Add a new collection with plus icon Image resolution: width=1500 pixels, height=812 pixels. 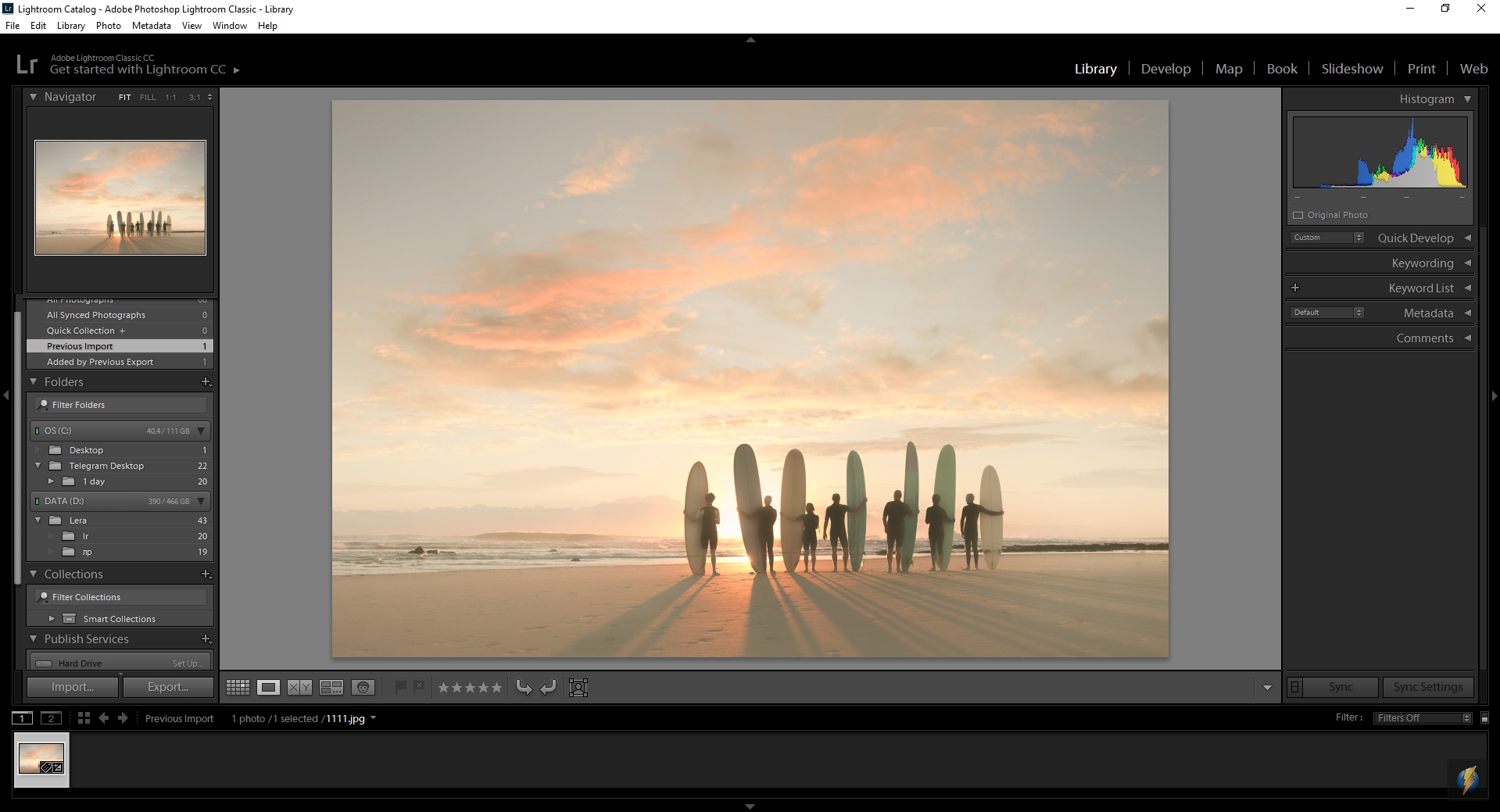coord(206,574)
